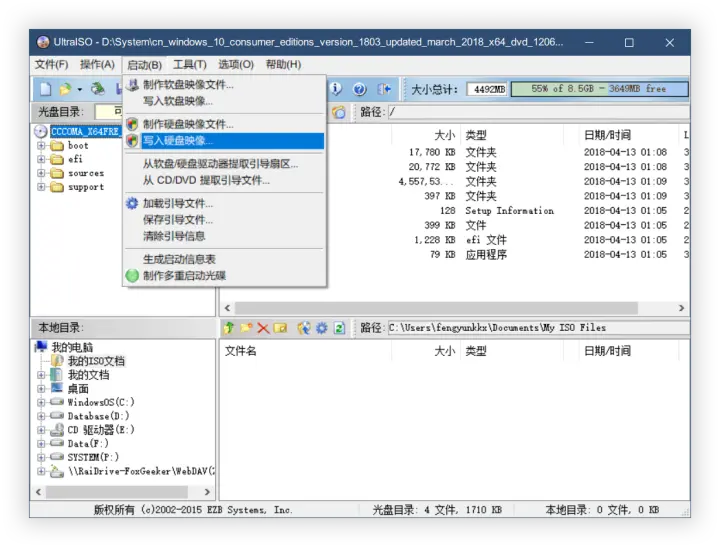The height and width of the screenshot is (547, 720).
Task: Click the 我的ISO文档 icon
Action: pyautogui.click(x=57, y=361)
